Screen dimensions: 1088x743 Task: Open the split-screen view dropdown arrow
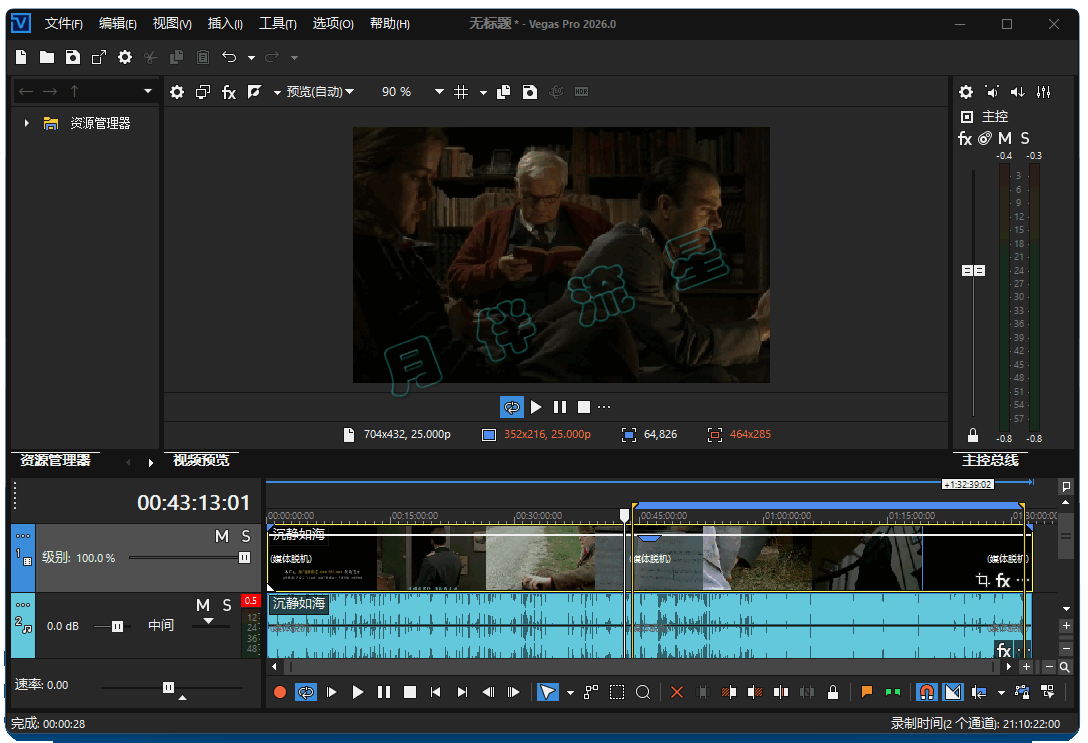click(277, 92)
